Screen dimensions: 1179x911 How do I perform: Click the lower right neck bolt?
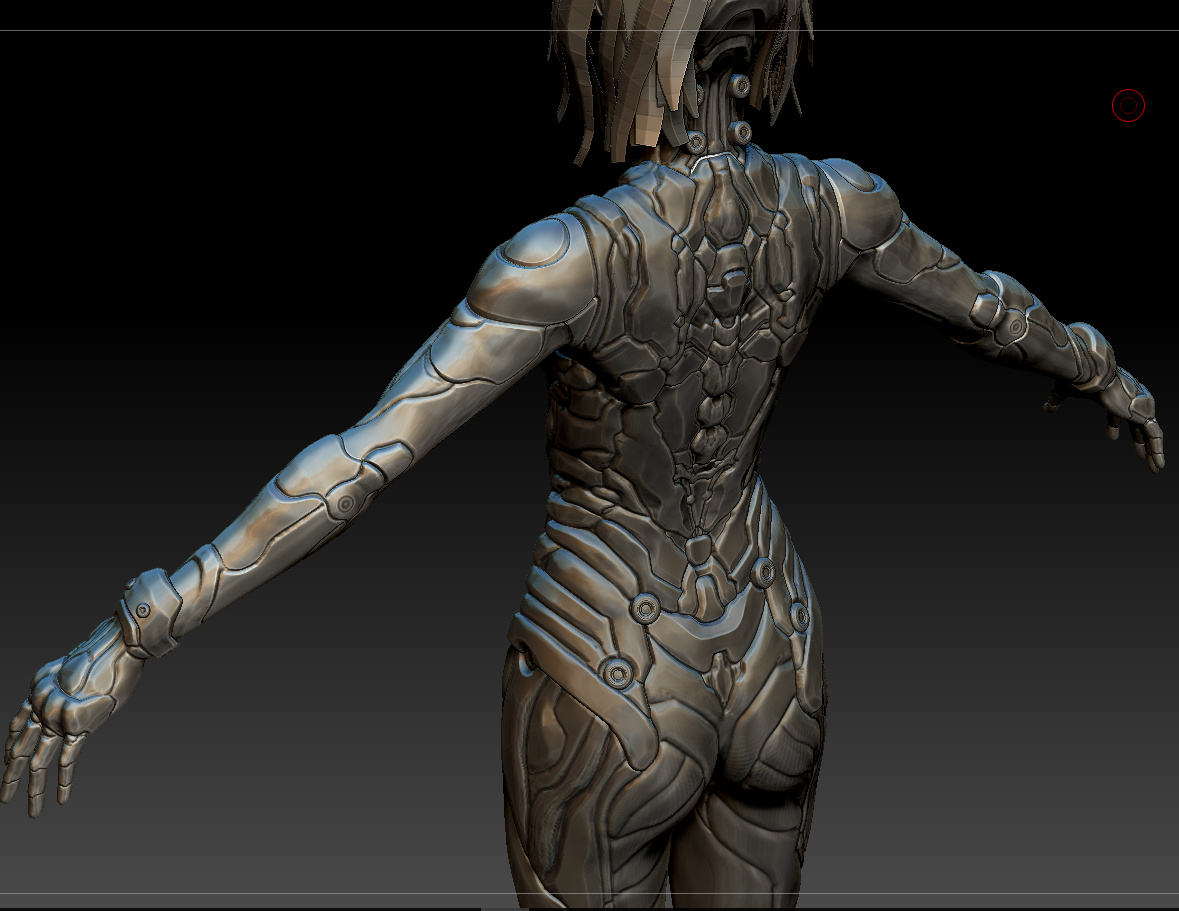click(x=742, y=134)
